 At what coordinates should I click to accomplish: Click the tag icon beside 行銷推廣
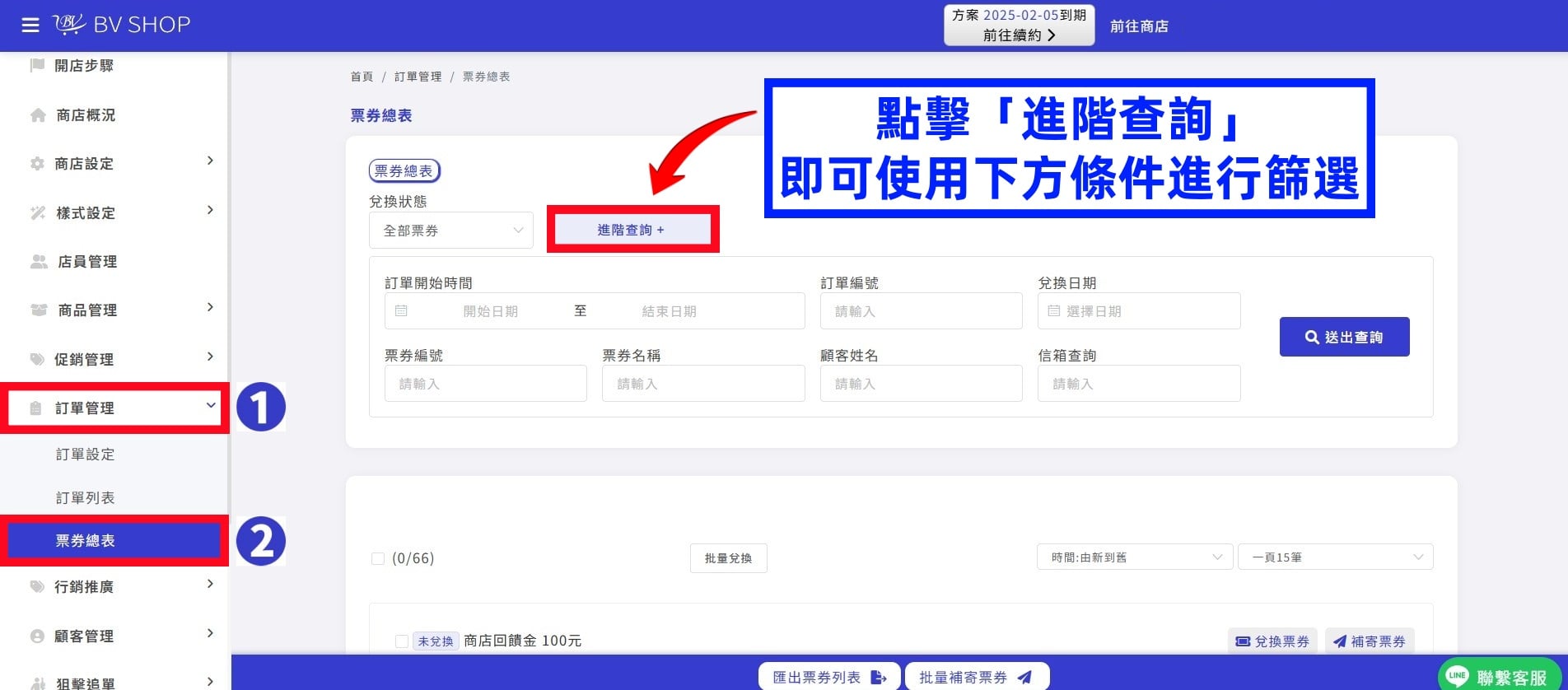(37, 587)
